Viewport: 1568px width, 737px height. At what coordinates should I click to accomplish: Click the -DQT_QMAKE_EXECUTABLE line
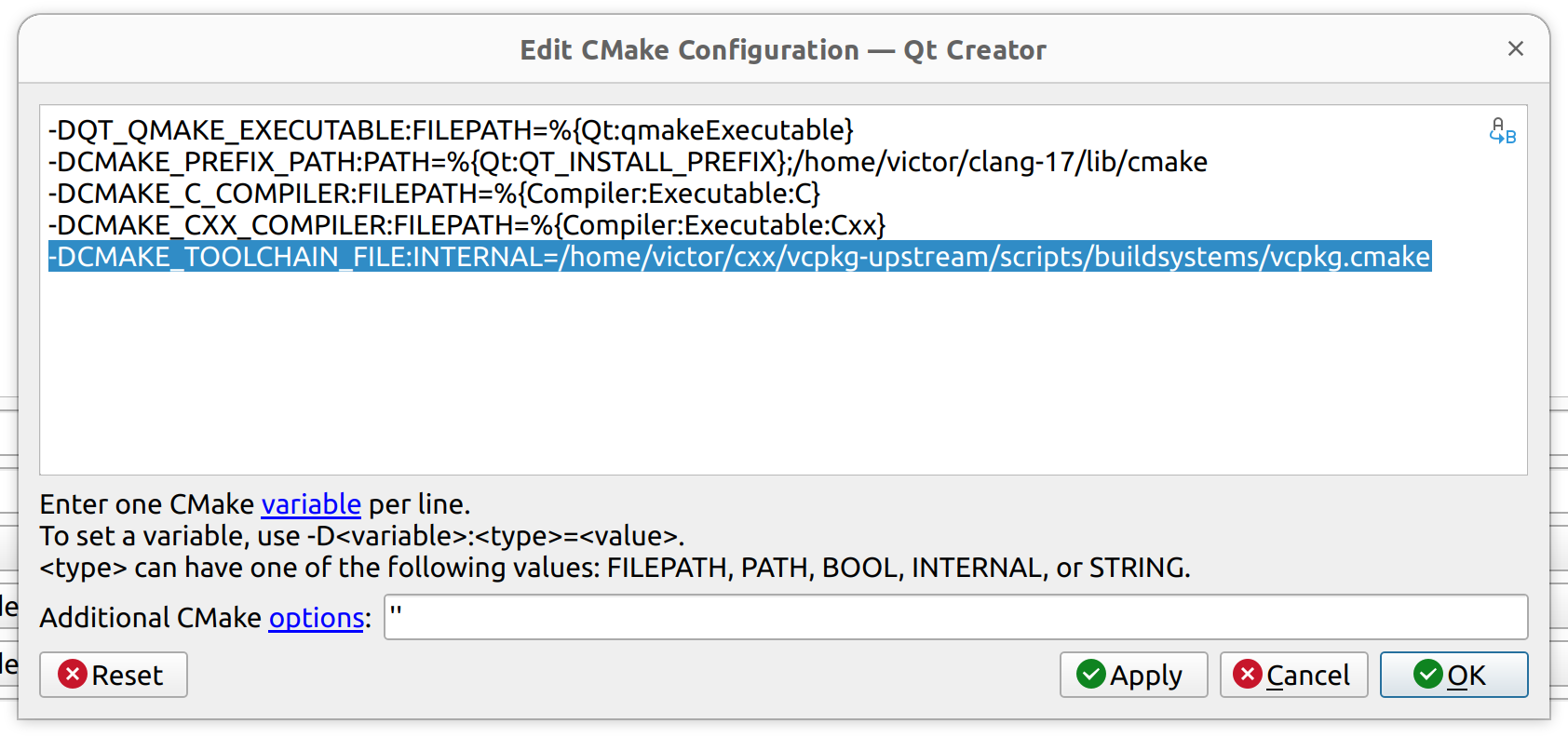pos(451,130)
